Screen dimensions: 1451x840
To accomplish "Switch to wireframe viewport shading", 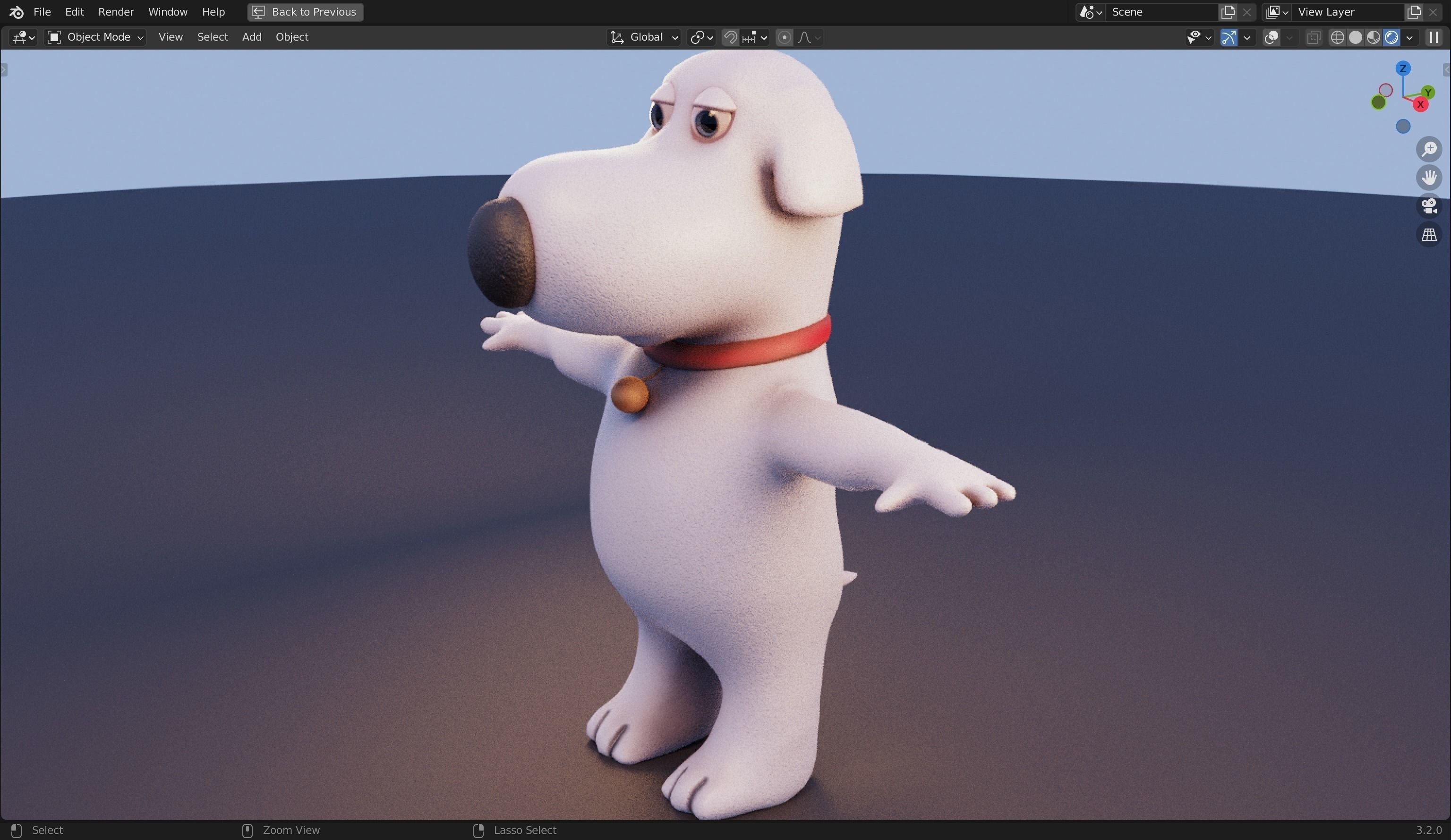I will (1337, 37).
